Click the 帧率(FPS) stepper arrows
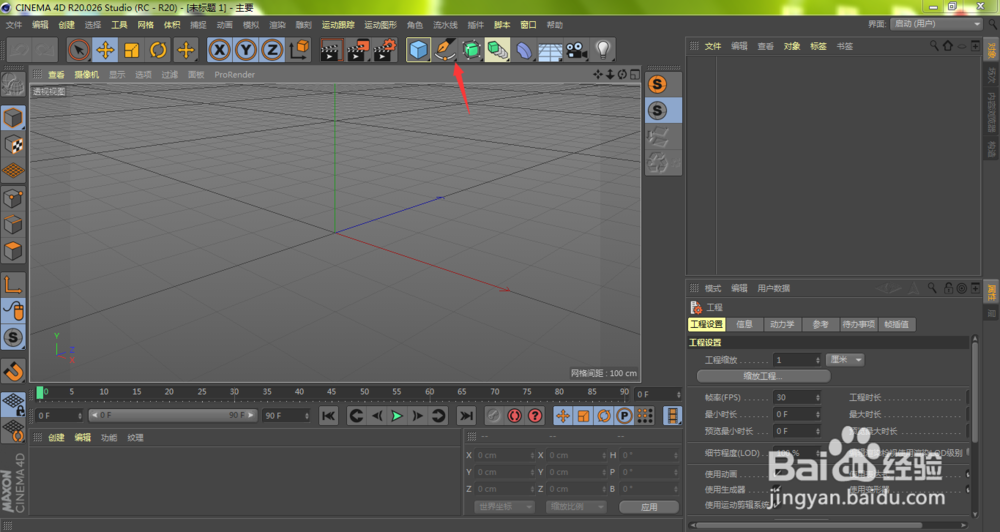This screenshot has height=532, width=1000. [818, 397]
